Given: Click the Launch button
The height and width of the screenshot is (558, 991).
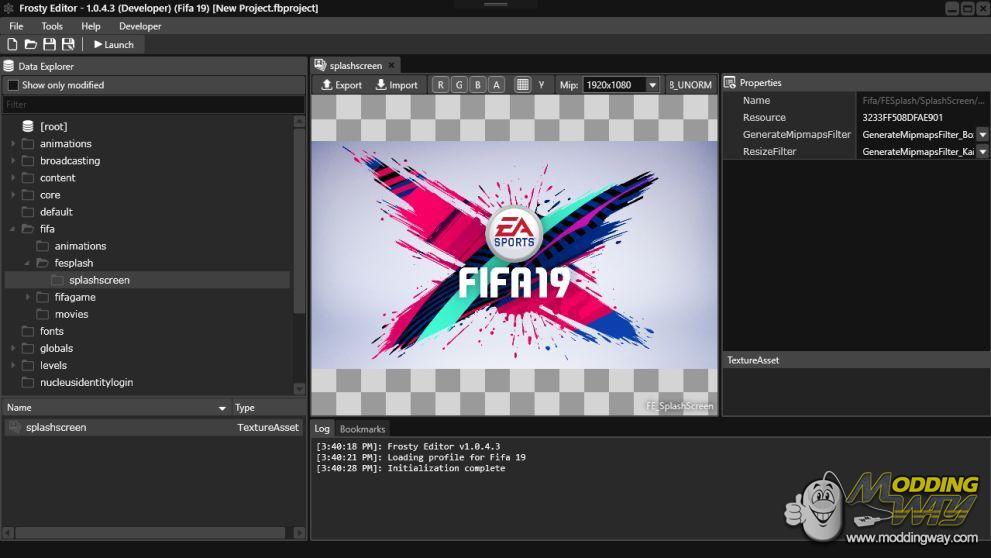Looking at the screenshot, I should (x=113, y=44).
